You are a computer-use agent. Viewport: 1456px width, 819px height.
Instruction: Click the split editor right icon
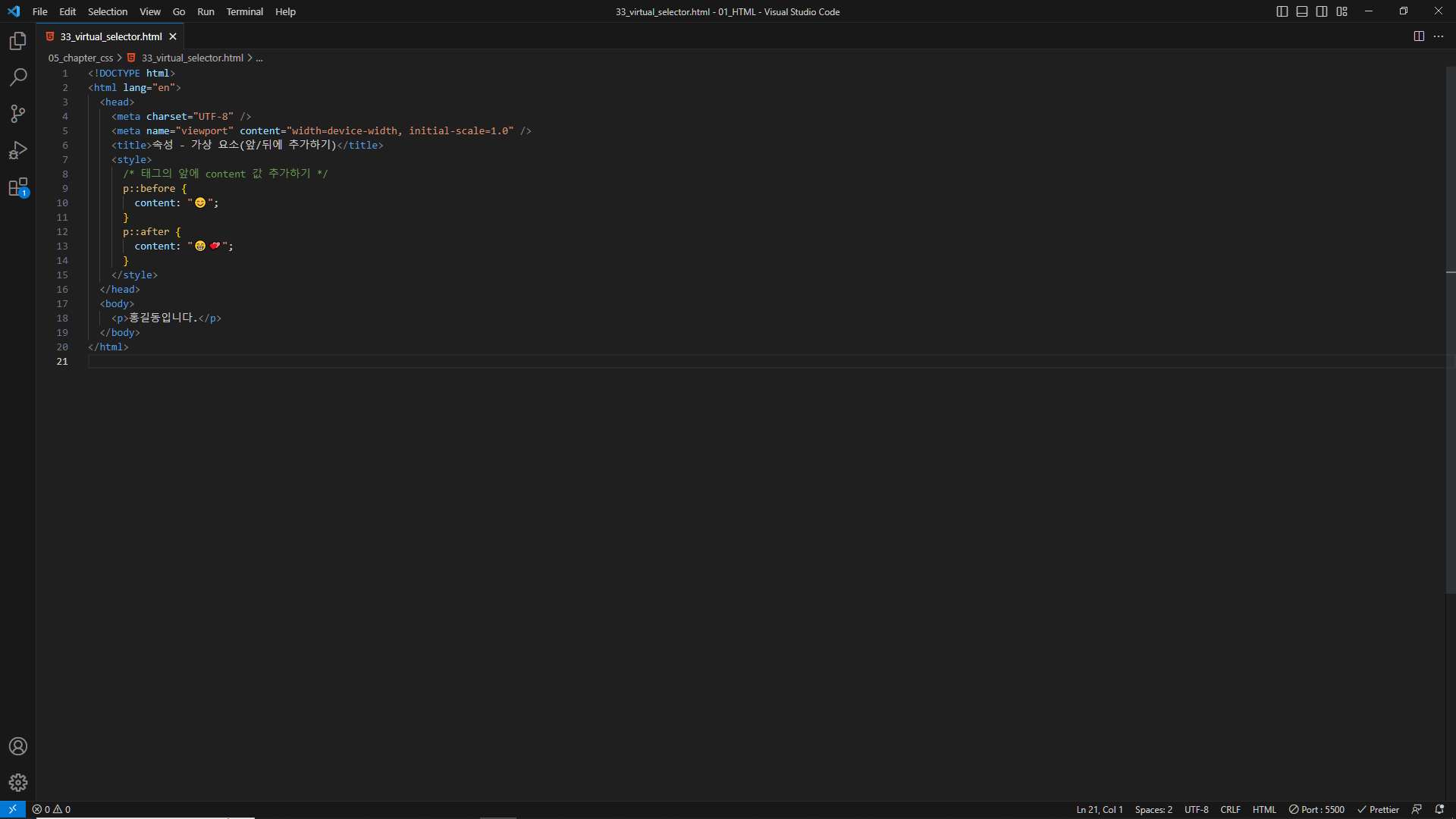[x=1419, y=36]
